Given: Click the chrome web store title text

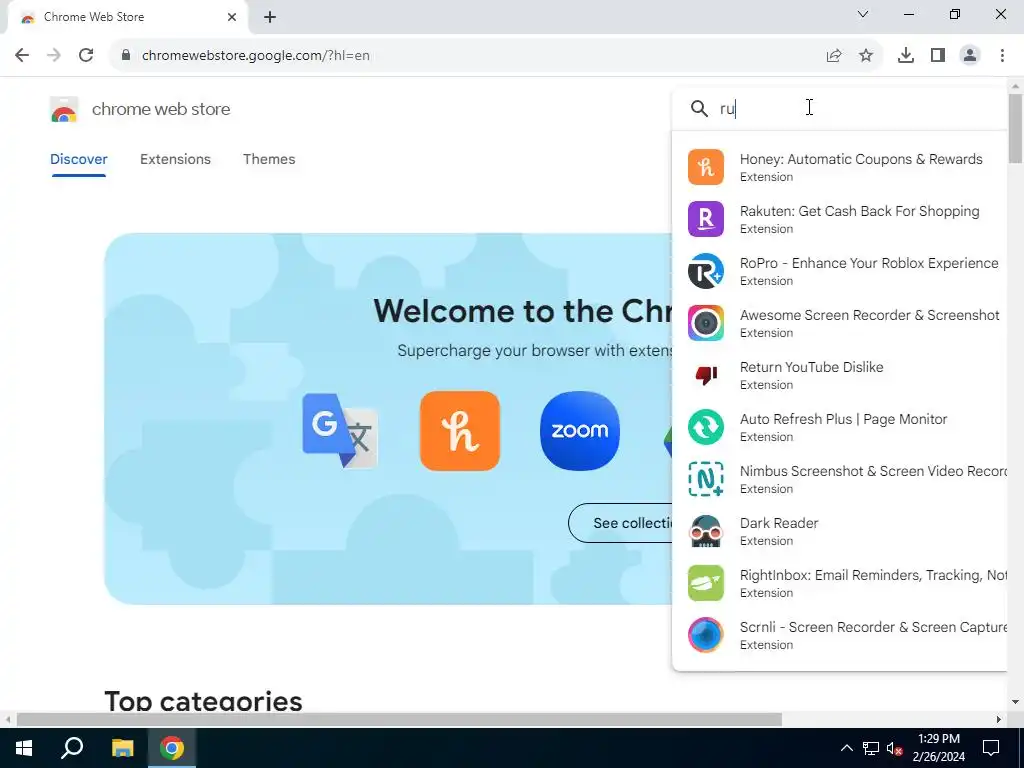Looking at the screenshot, I should pos(161,109).
